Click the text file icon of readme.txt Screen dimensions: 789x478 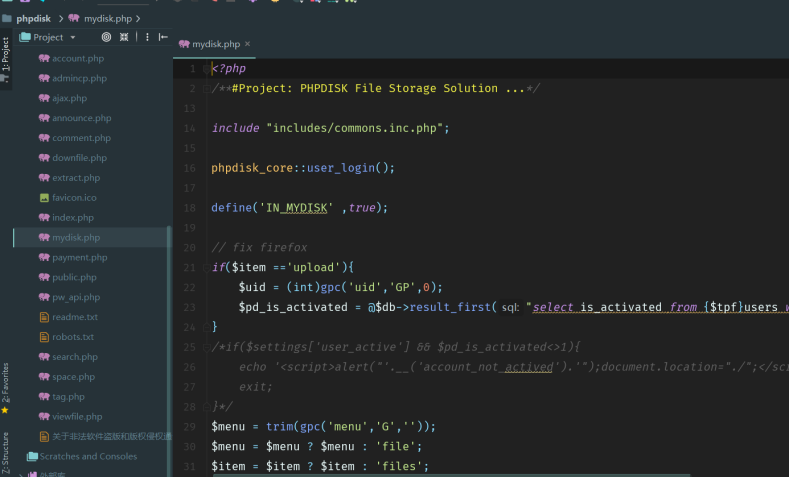click(x=44, y=317)
